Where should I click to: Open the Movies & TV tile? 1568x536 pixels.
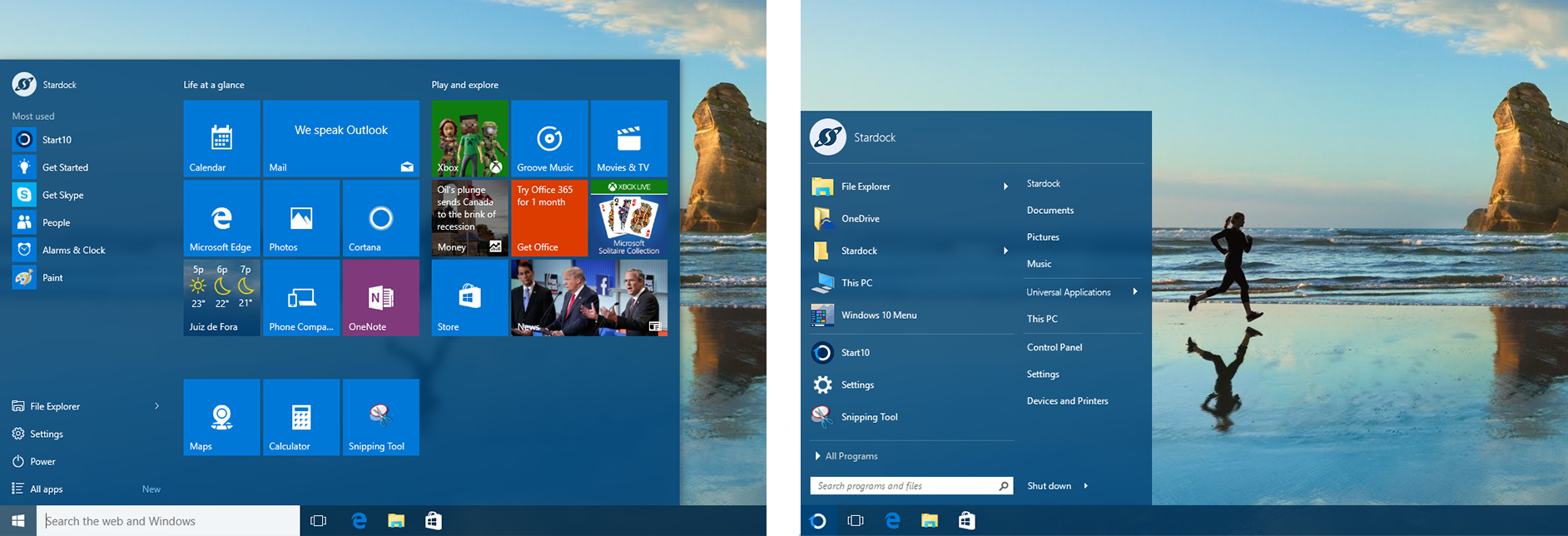coord(629,138)
